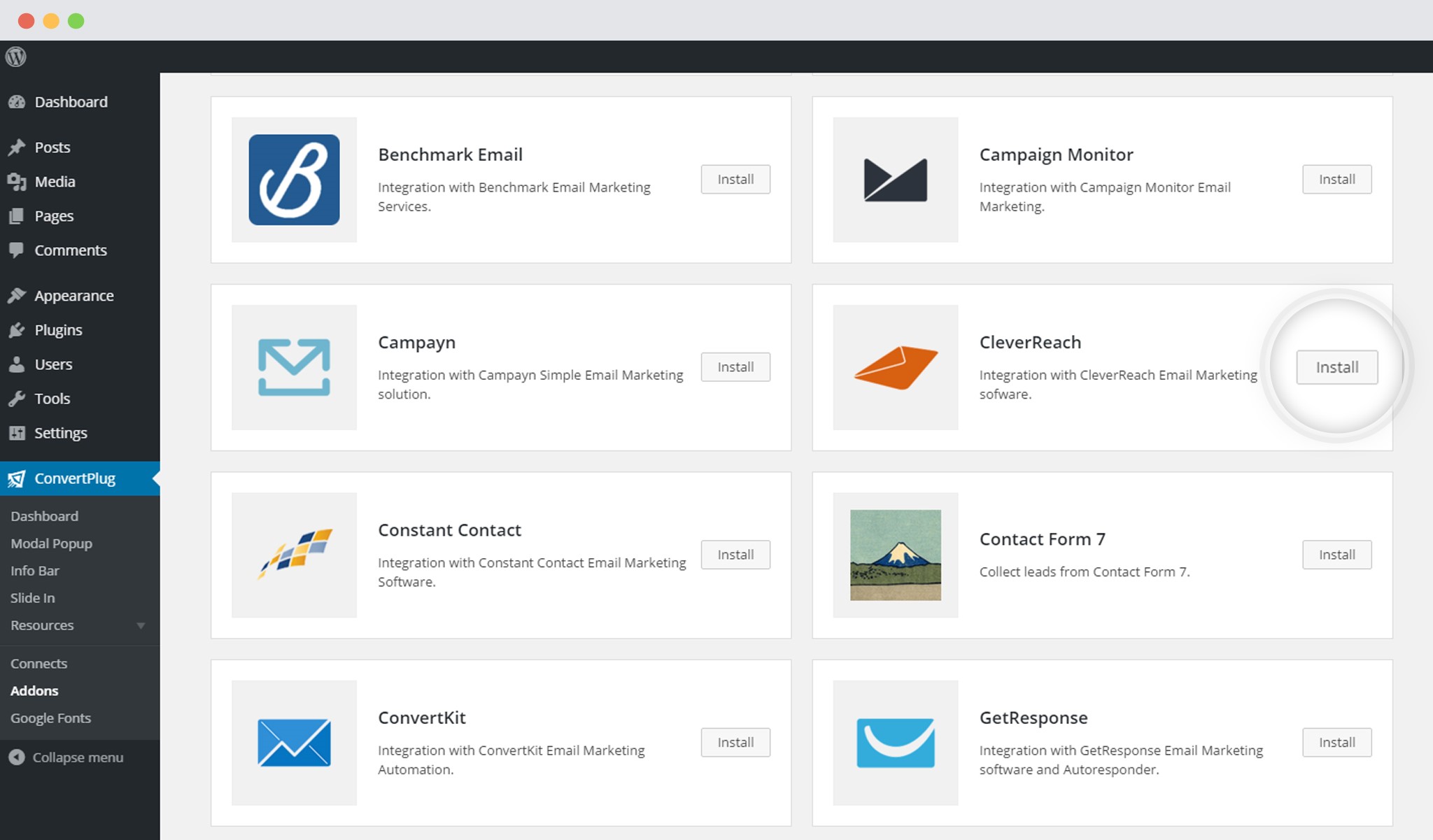Click the Constant Contact mosaic icon
The height and width of the screenshot is (840, 1433).
tap(295, 553)
